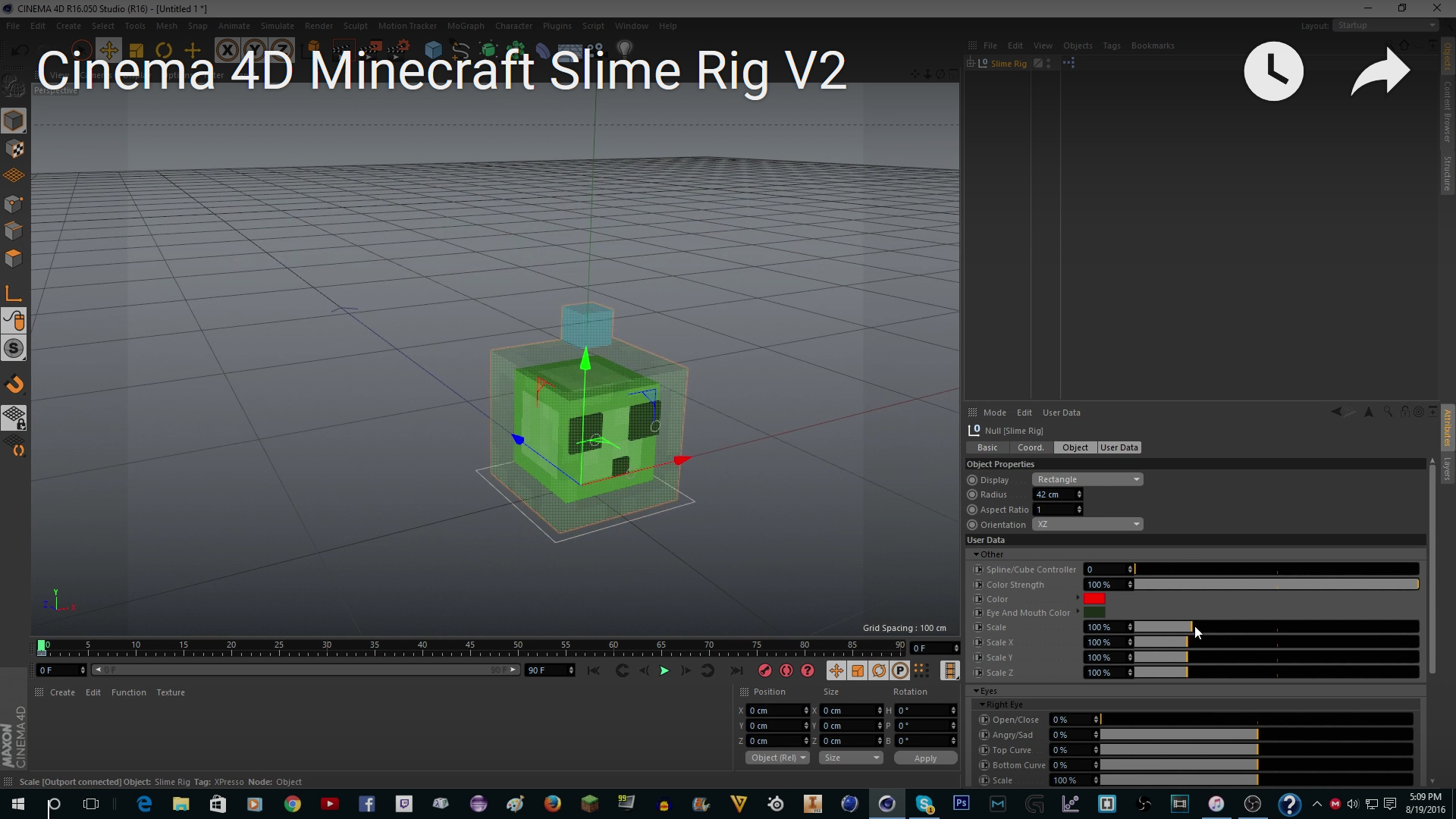Go to start of animation
The height and width of the screenshot is (819, 1456).
click(593, 670)
